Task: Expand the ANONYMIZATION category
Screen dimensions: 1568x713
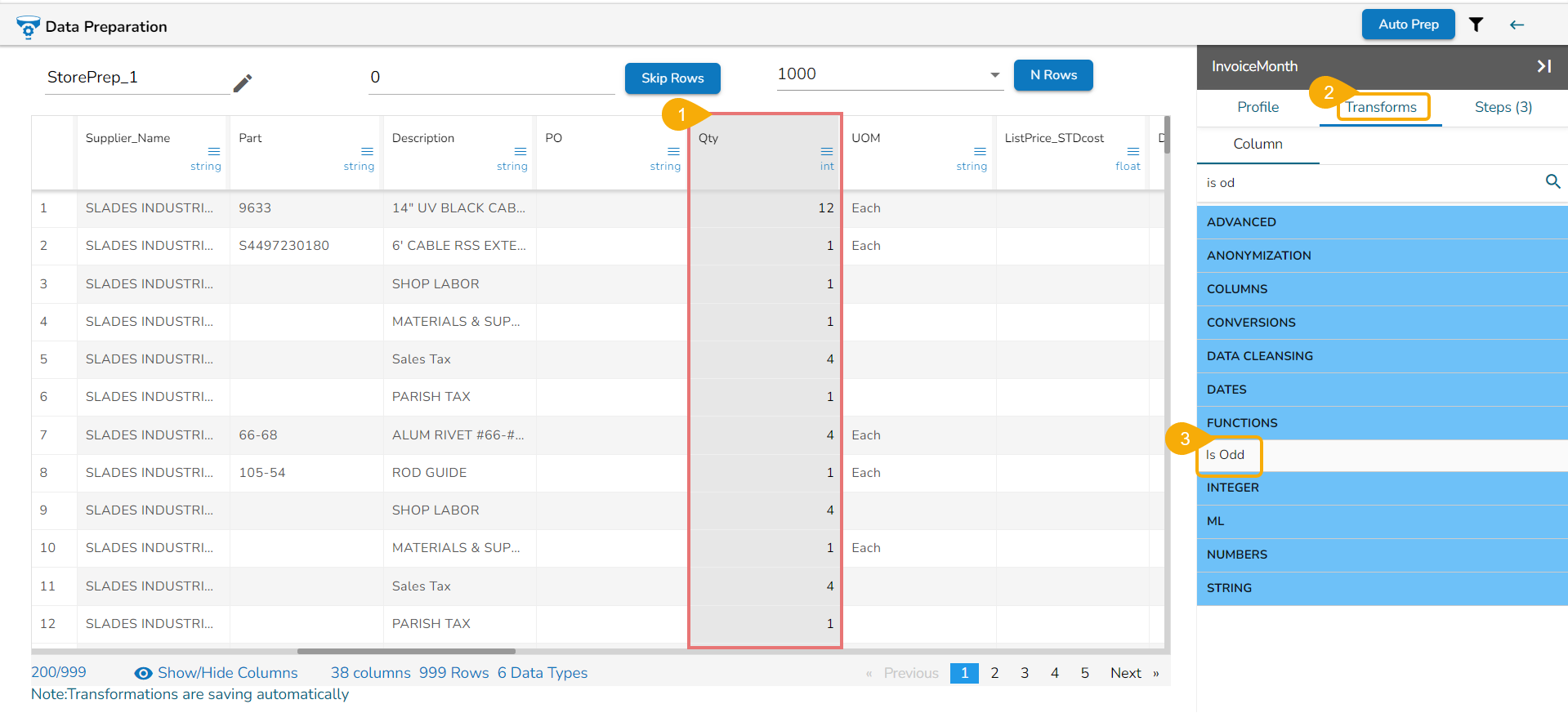Action: (x=1382, y=256)
